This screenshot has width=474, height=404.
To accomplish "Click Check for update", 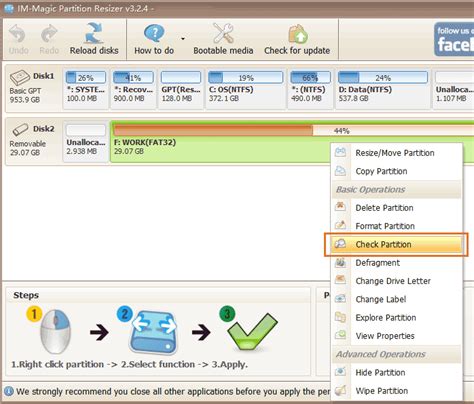I will [297, 39].
